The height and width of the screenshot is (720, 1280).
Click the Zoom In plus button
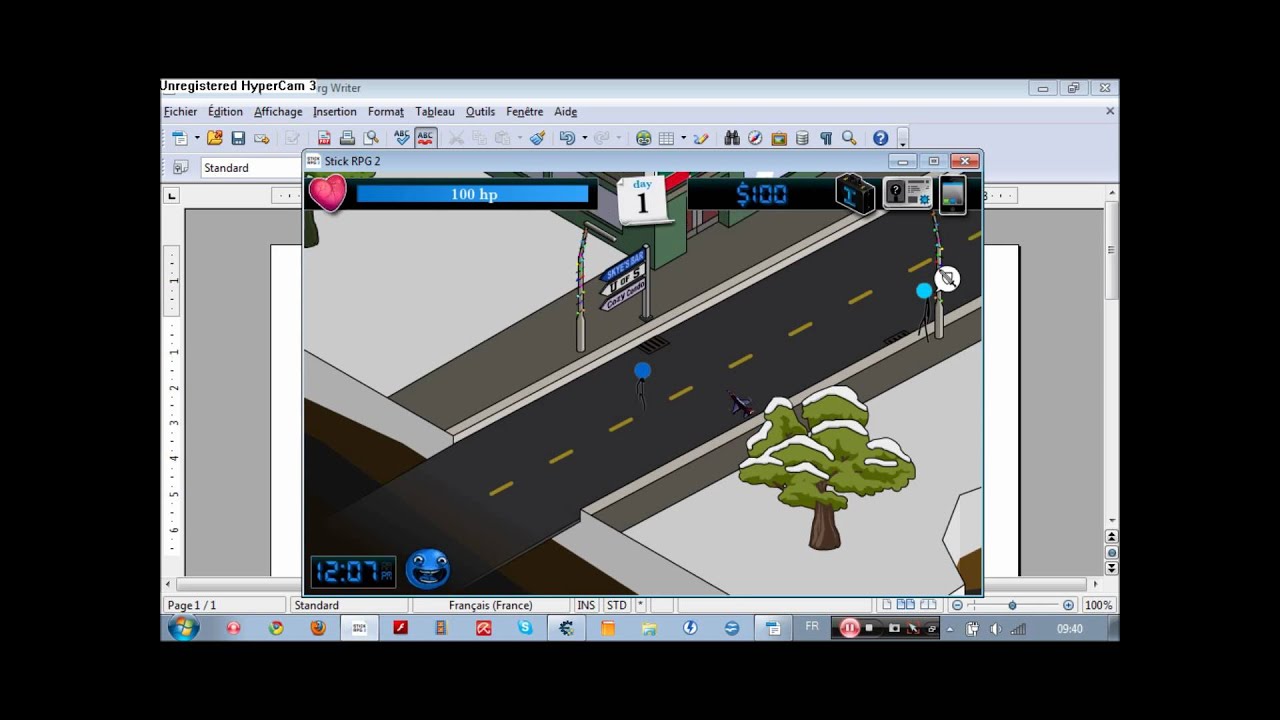1068,605
